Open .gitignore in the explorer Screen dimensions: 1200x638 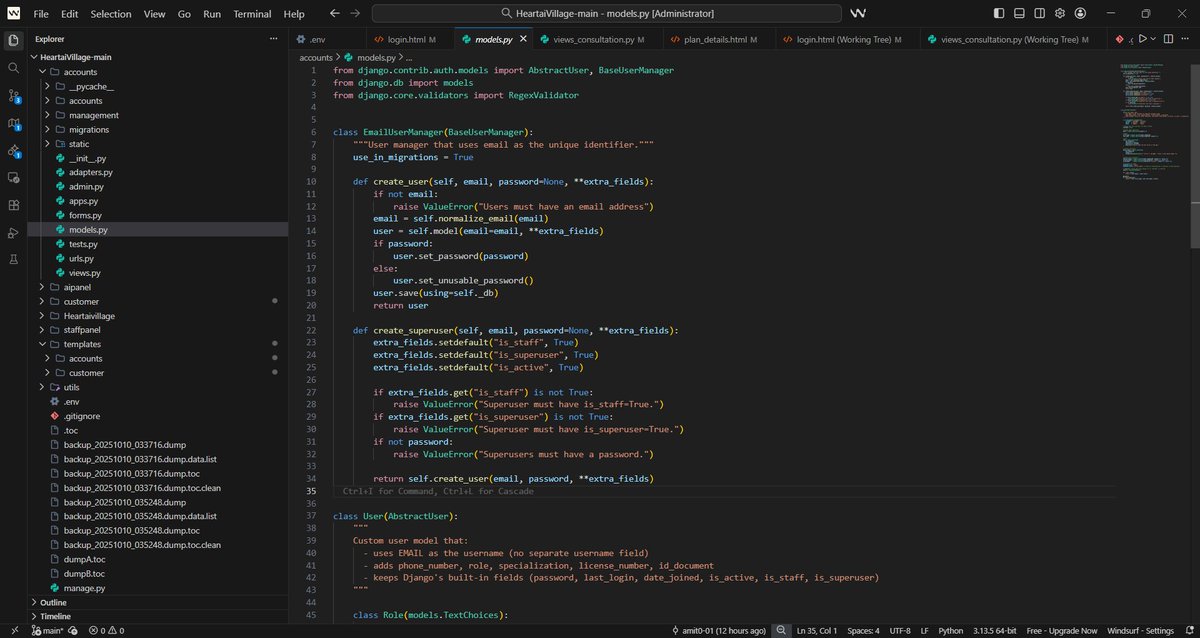[159, 416]
